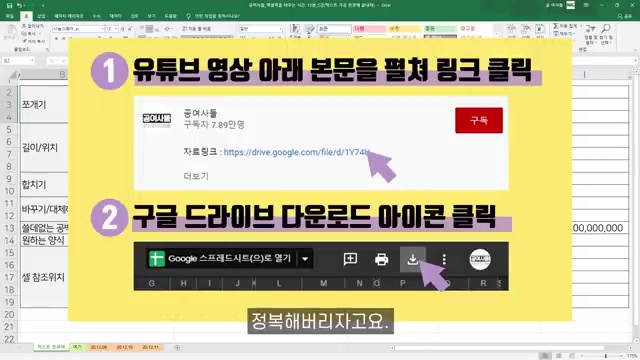The width and height of the screenshot is (640, 360).
Task: Apply the 나쁨 red cell style
Action: 369,29
